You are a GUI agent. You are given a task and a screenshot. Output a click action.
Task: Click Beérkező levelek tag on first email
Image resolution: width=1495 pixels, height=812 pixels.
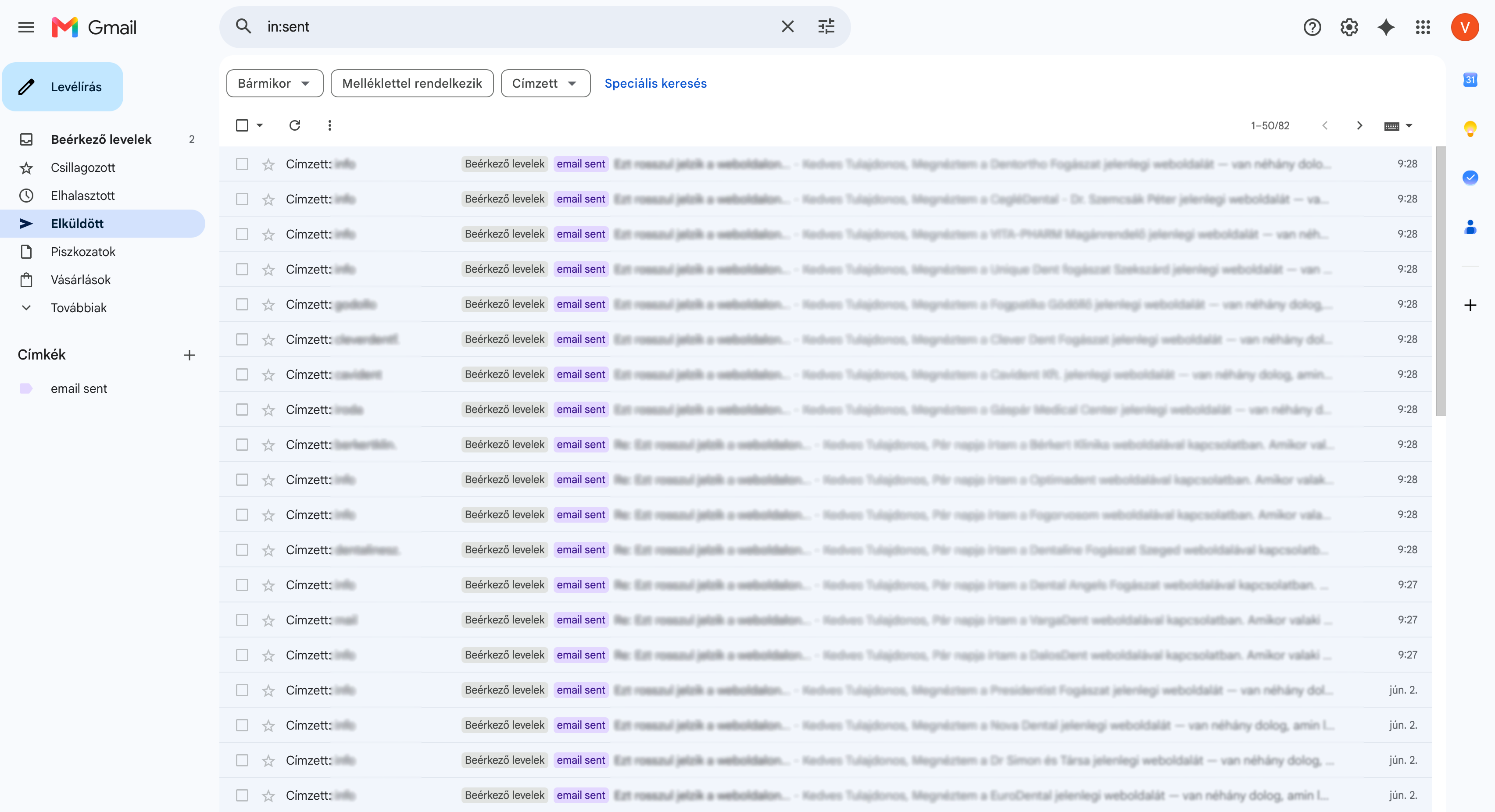[x=504, y=164]
